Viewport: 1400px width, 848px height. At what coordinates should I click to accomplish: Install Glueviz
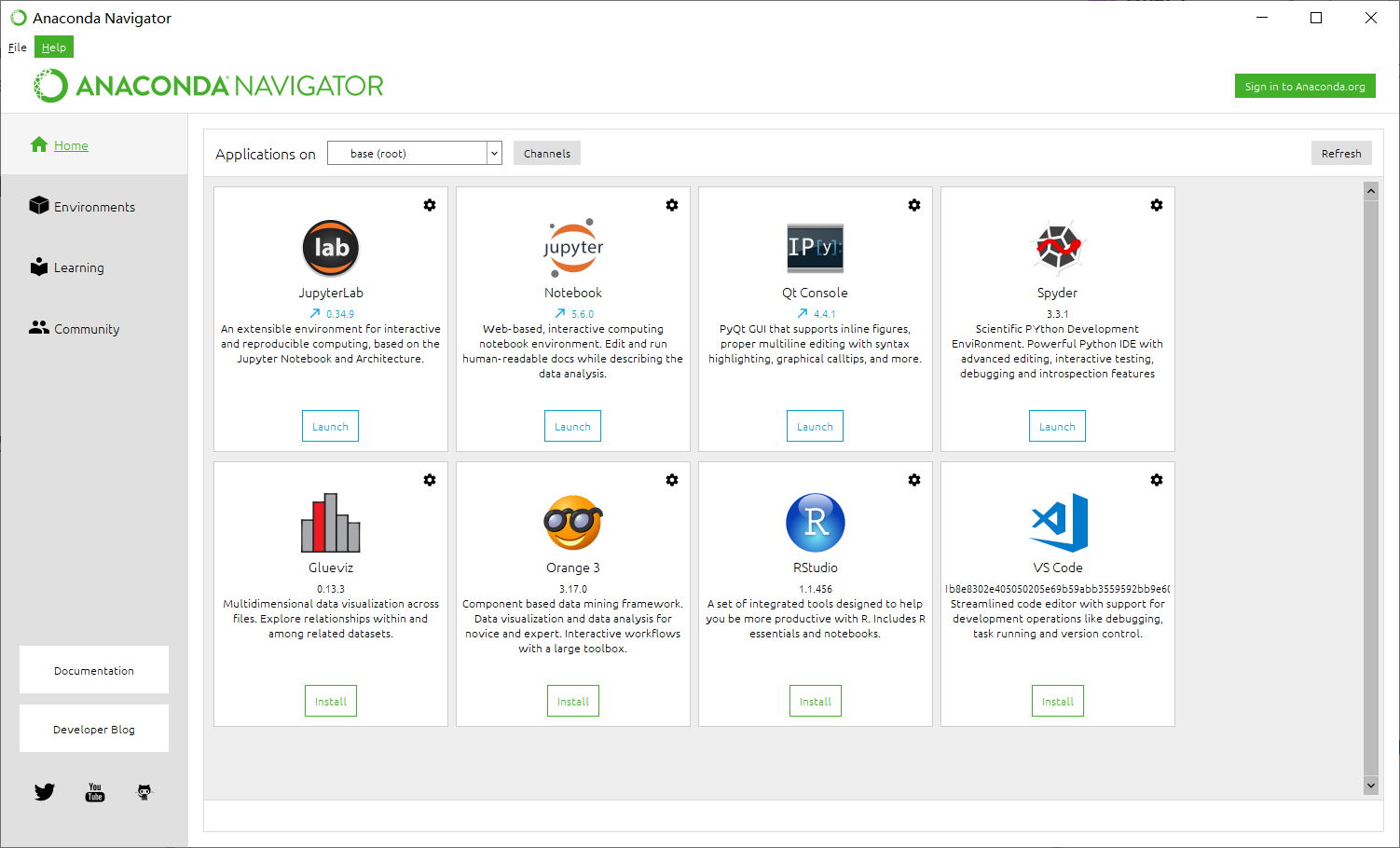click(331, 701)
